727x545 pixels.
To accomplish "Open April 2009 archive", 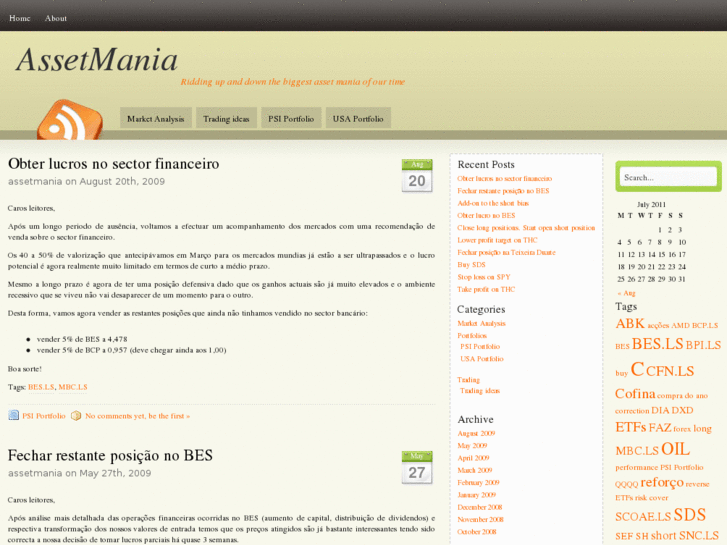I will coord(473,458).
